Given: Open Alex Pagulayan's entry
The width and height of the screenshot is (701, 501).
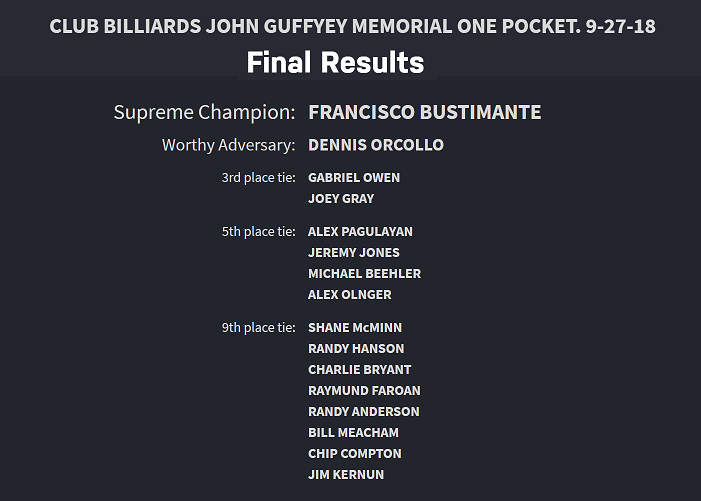Looking at the screenshot, I should [360, 232].
